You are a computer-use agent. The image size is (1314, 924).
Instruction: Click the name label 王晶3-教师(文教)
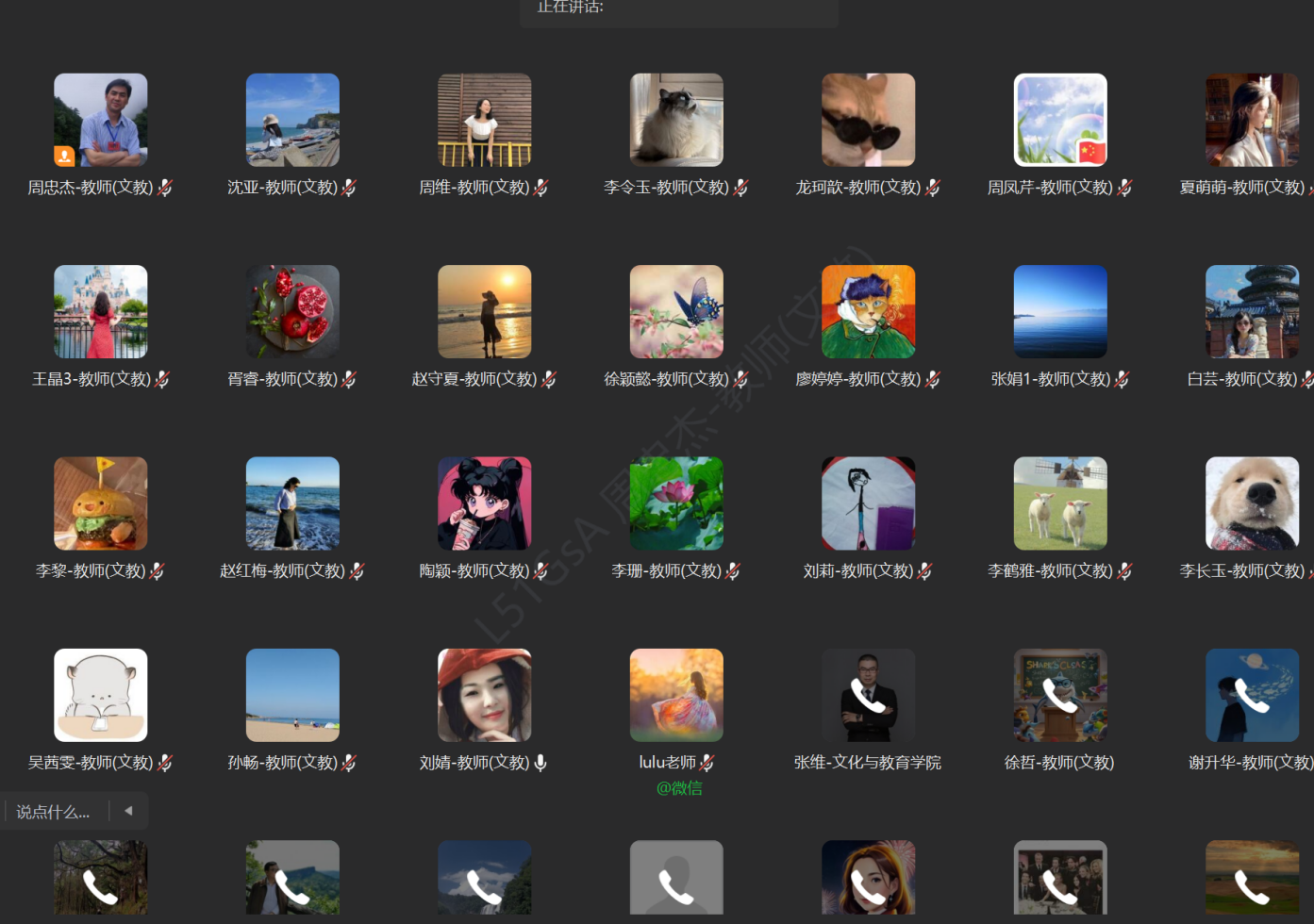pyautogui.click(x=91, y=379)
